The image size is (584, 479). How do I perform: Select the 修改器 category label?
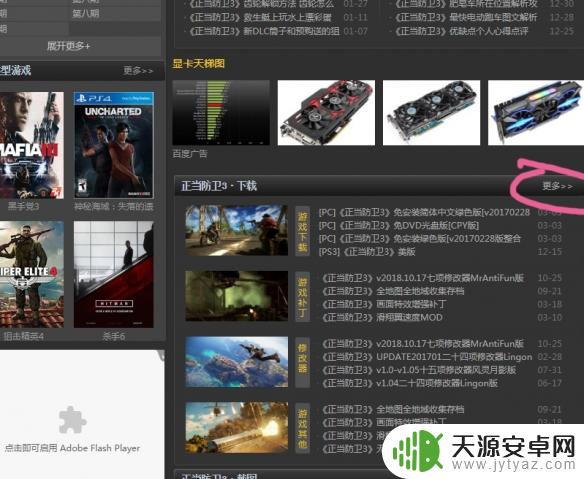[302, 362]
